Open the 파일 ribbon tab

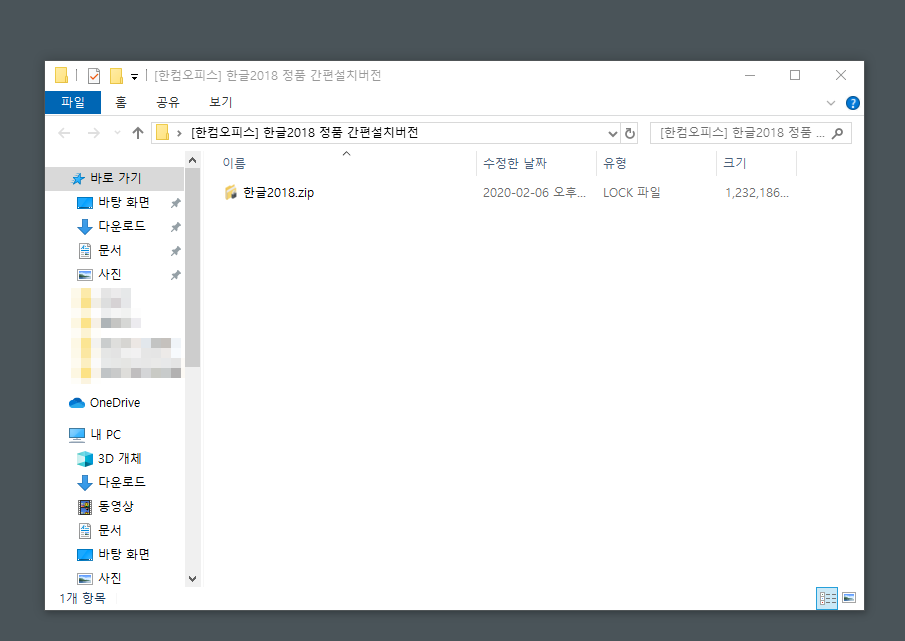[73, 102]
